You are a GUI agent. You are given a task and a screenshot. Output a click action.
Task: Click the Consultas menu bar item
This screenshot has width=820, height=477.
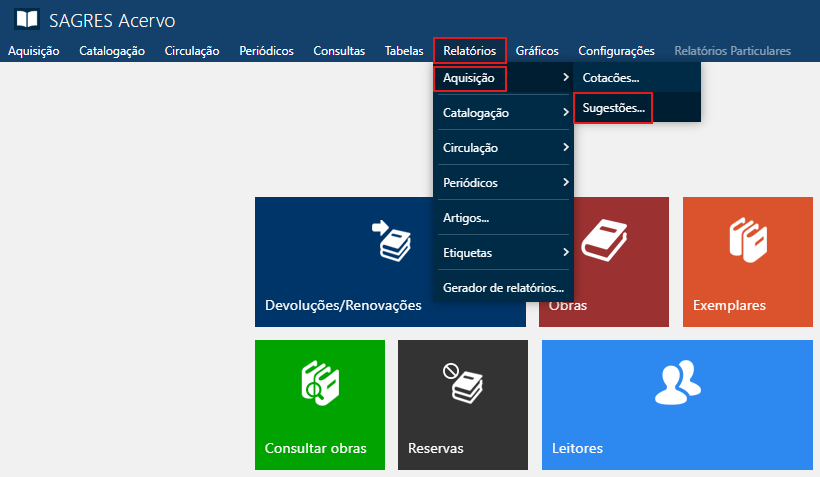339,51
